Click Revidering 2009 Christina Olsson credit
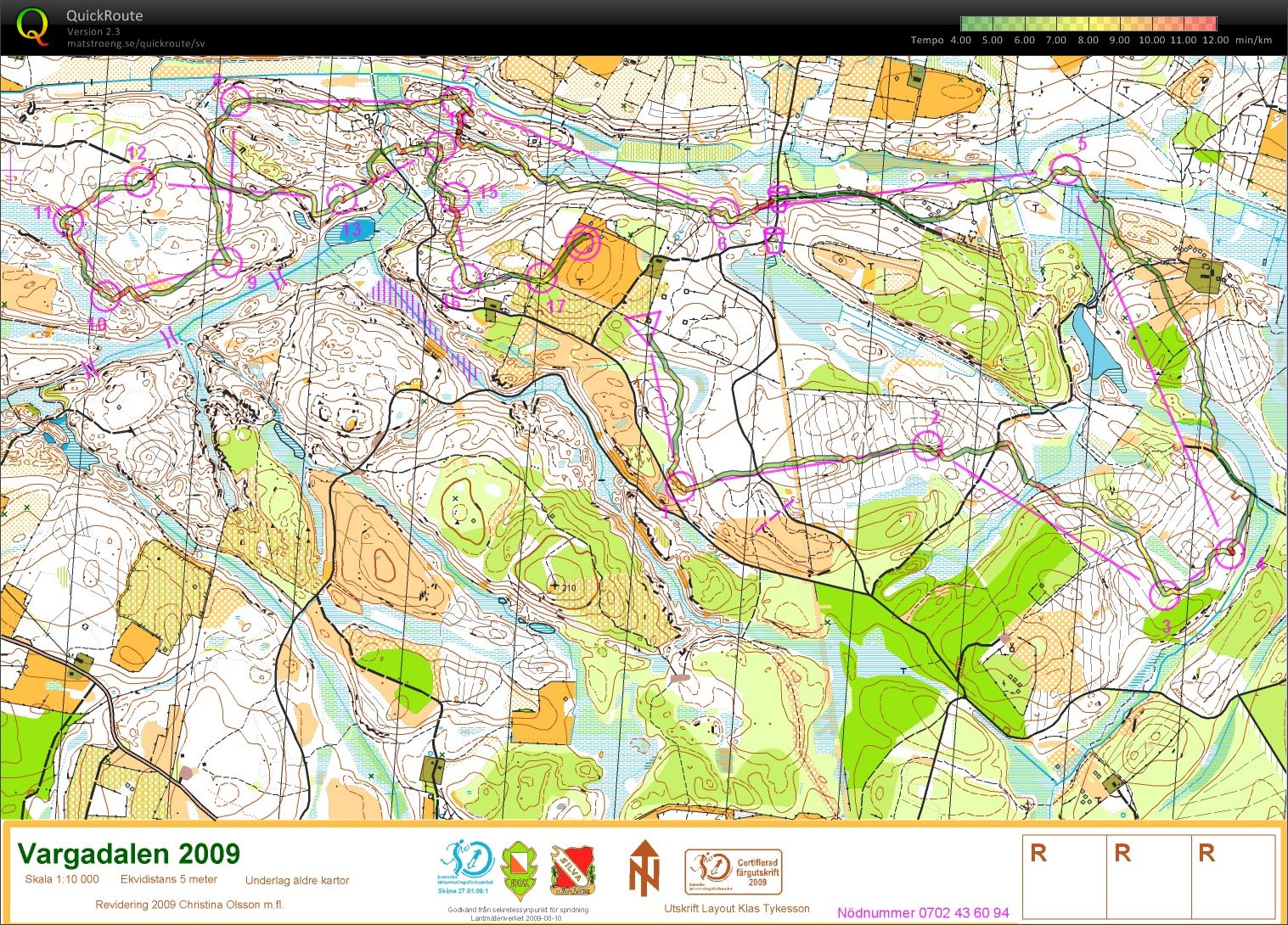 (189, 905)
